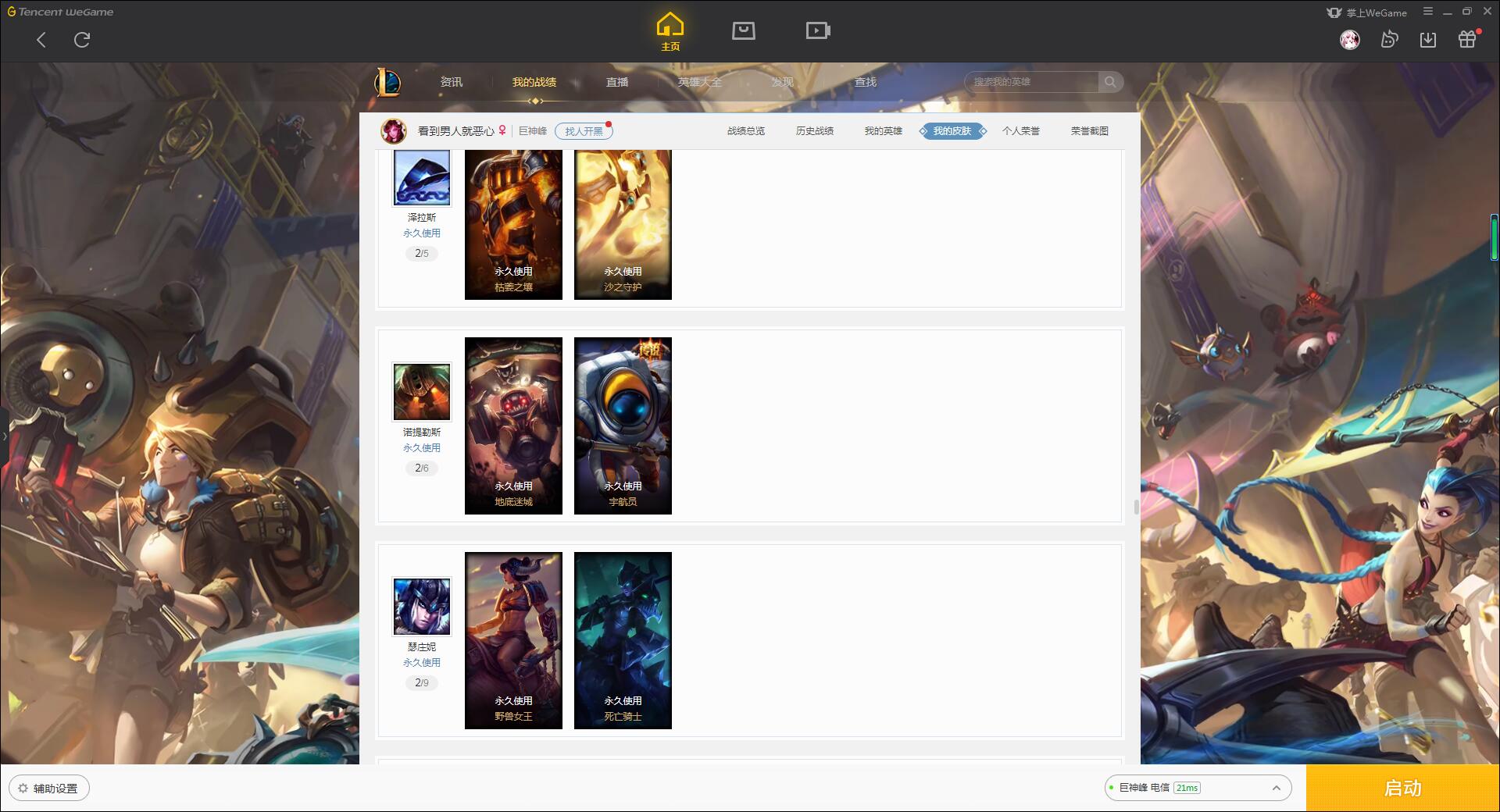Open the 掌上WeGame mobile link
This screenshot has height=812, width=1500.
pos(1366,12)
